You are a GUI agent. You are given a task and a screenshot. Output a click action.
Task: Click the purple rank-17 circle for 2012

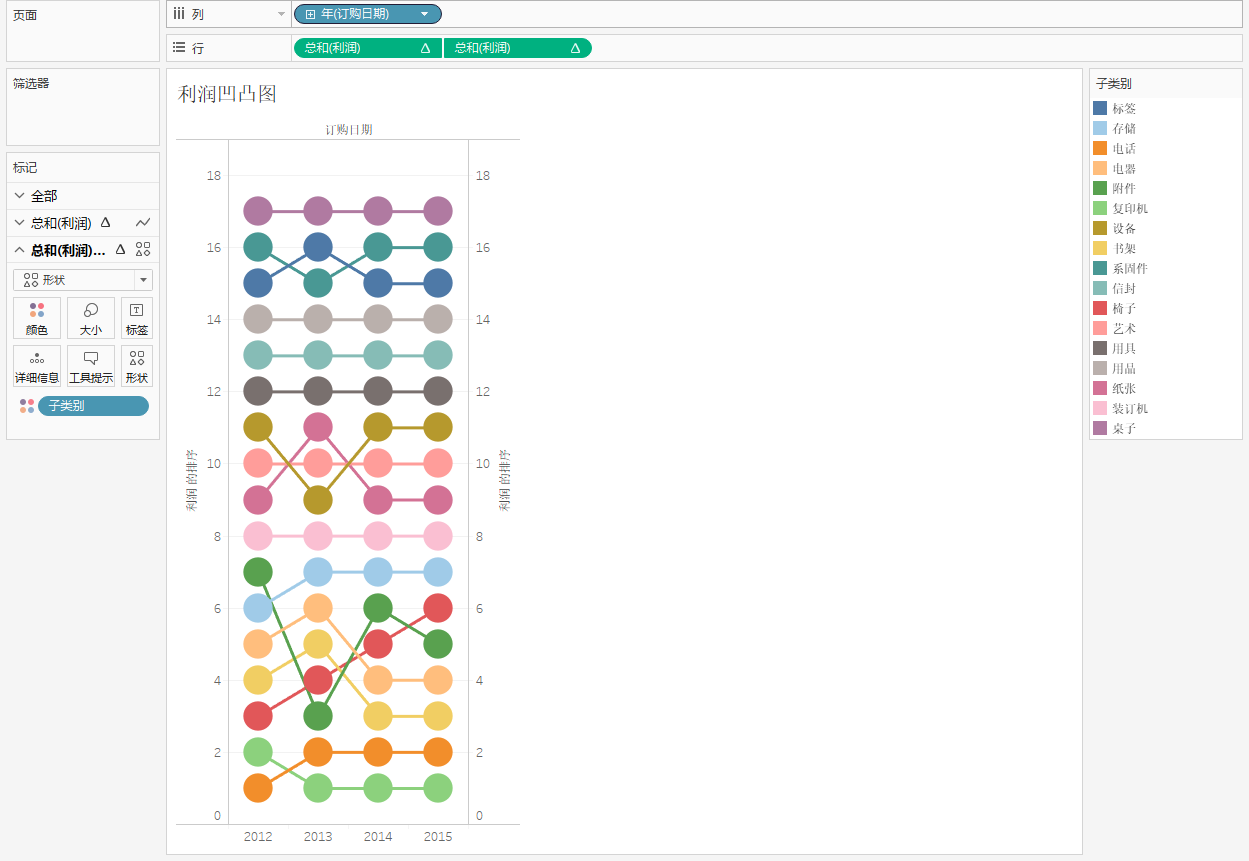tap(258, 211)
